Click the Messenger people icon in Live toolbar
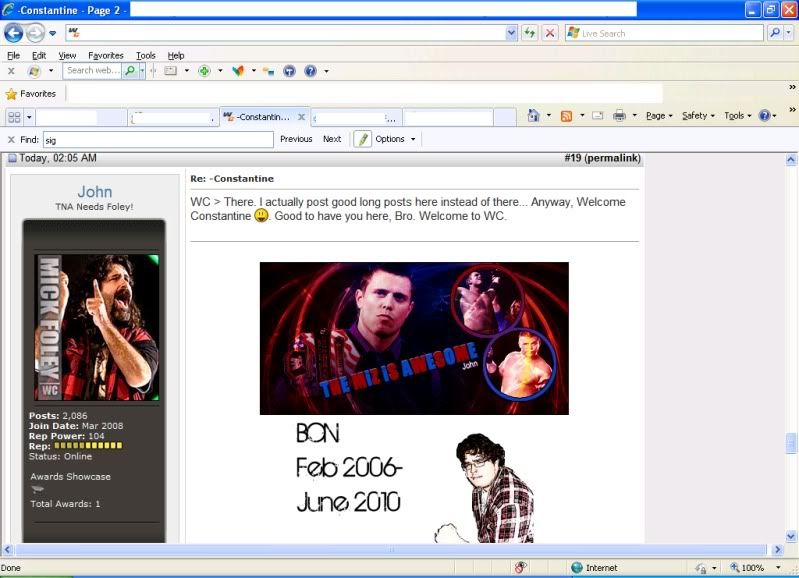Image resolution: width=799 pixels, height=578 pixels. 269,71
